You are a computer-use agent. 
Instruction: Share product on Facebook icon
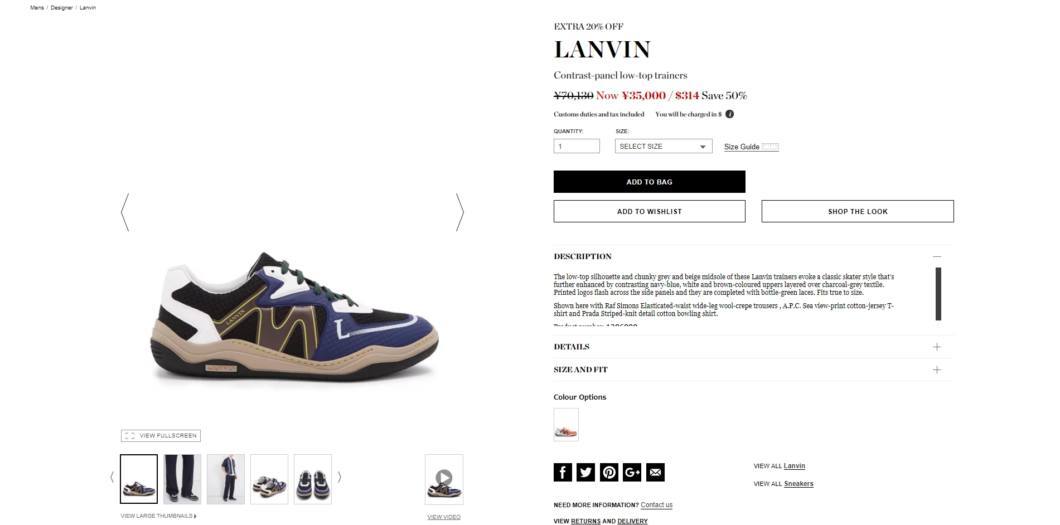pos(562,472)
